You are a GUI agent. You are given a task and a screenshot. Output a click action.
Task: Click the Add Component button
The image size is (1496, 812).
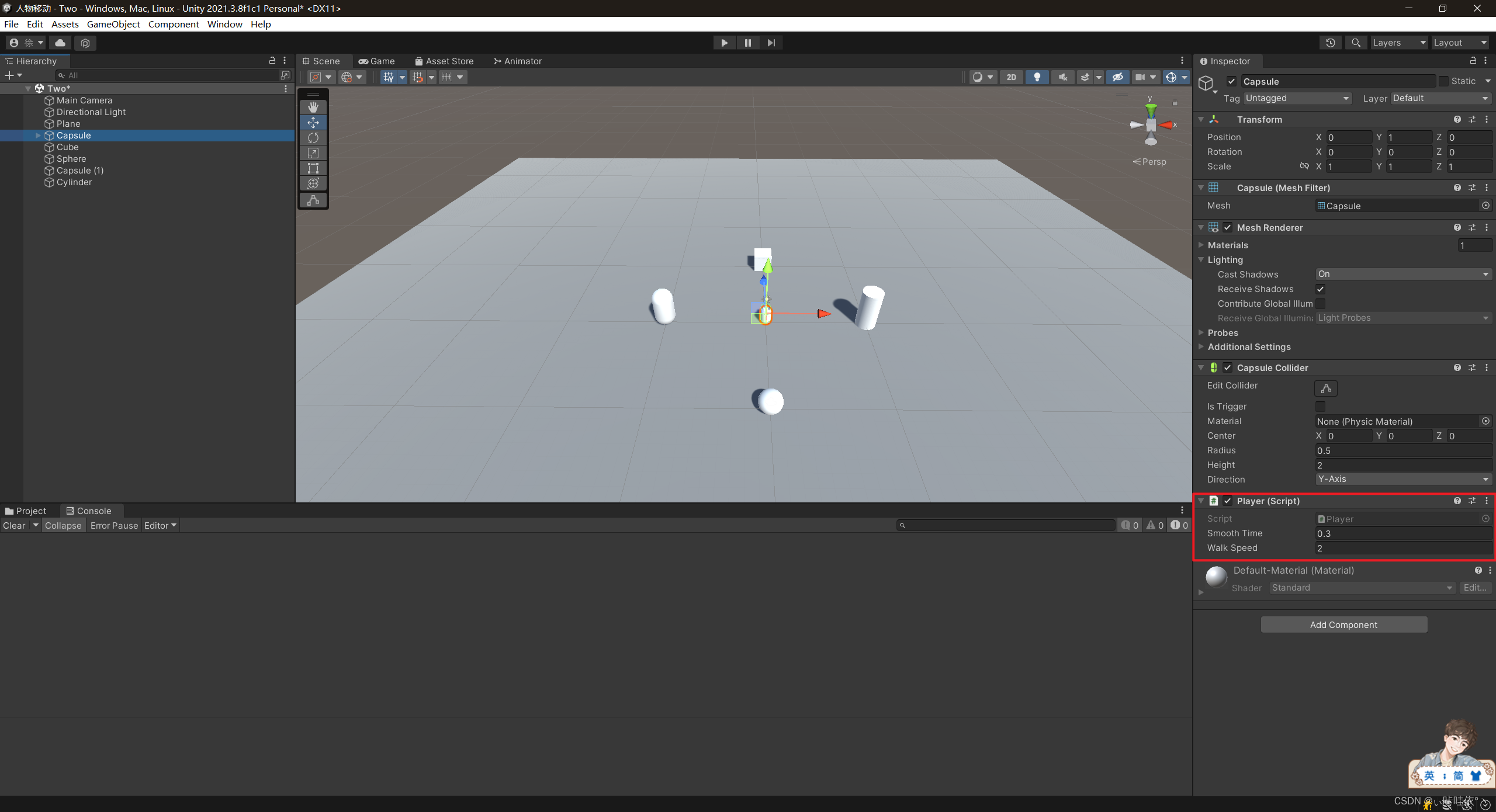pyautogui.click(x=1343, y=624)
